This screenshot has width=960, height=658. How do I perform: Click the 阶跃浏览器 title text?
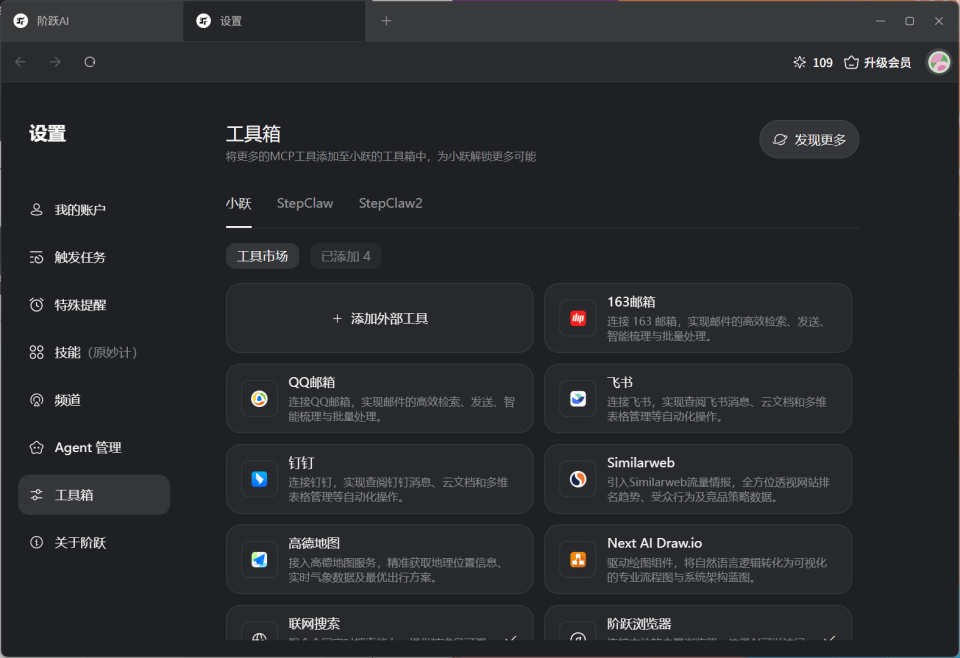point(639,624)
